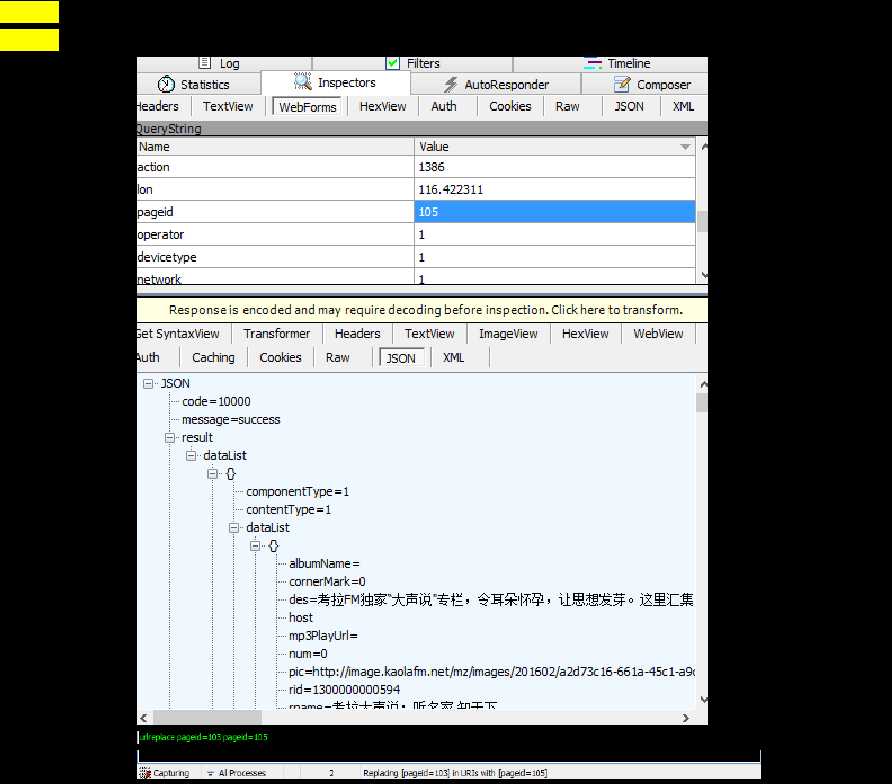Collapse the inner {} object node
The image size is (892, 784).
click(255, 546)
